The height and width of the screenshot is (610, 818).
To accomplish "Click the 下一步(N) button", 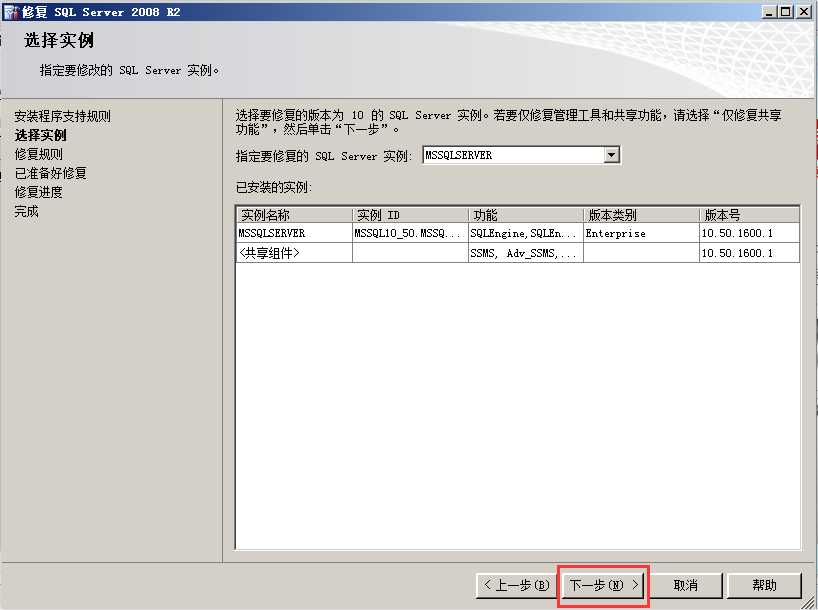I will [x=604, y=585].
